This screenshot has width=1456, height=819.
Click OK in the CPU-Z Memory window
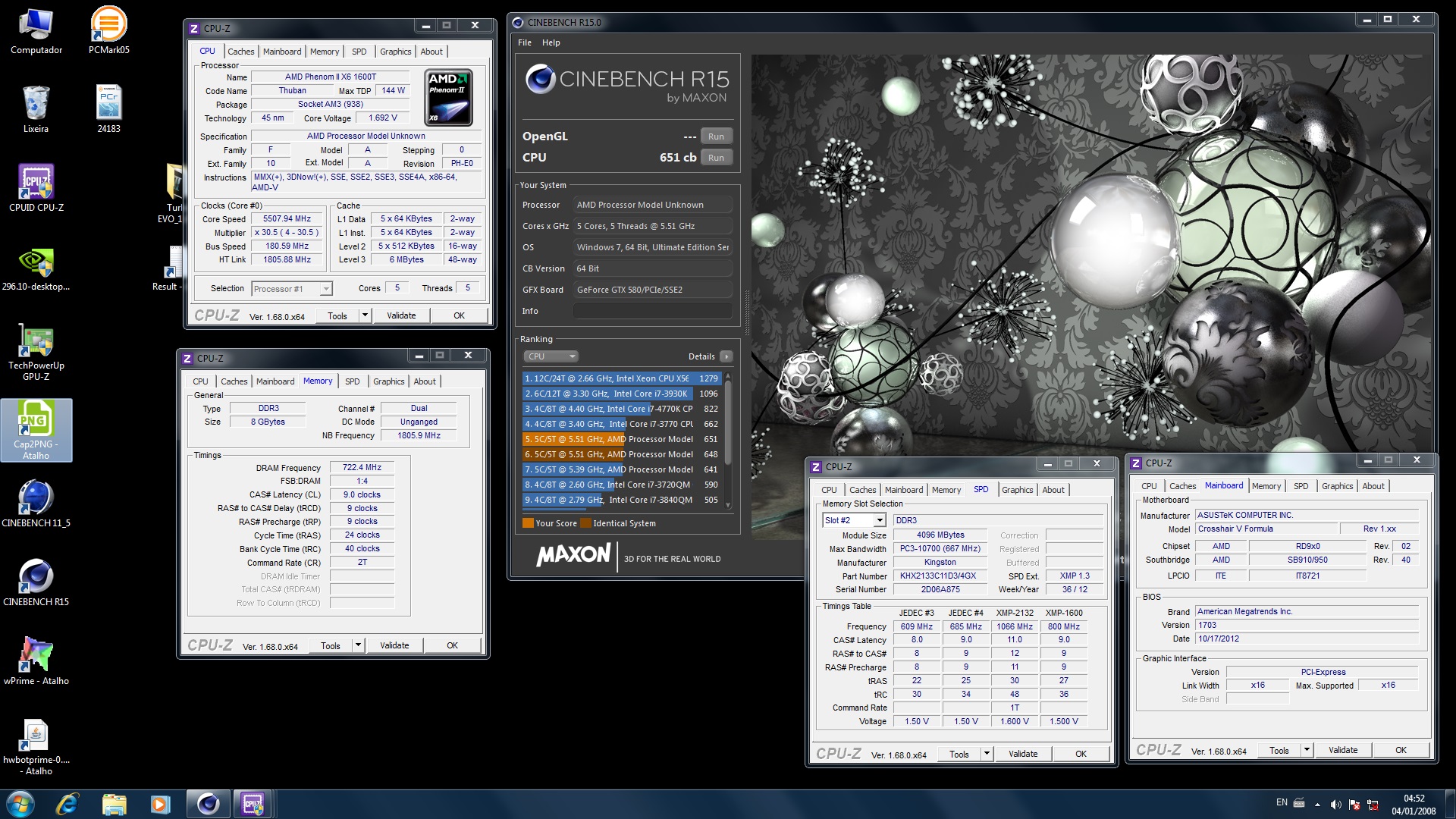452,645
